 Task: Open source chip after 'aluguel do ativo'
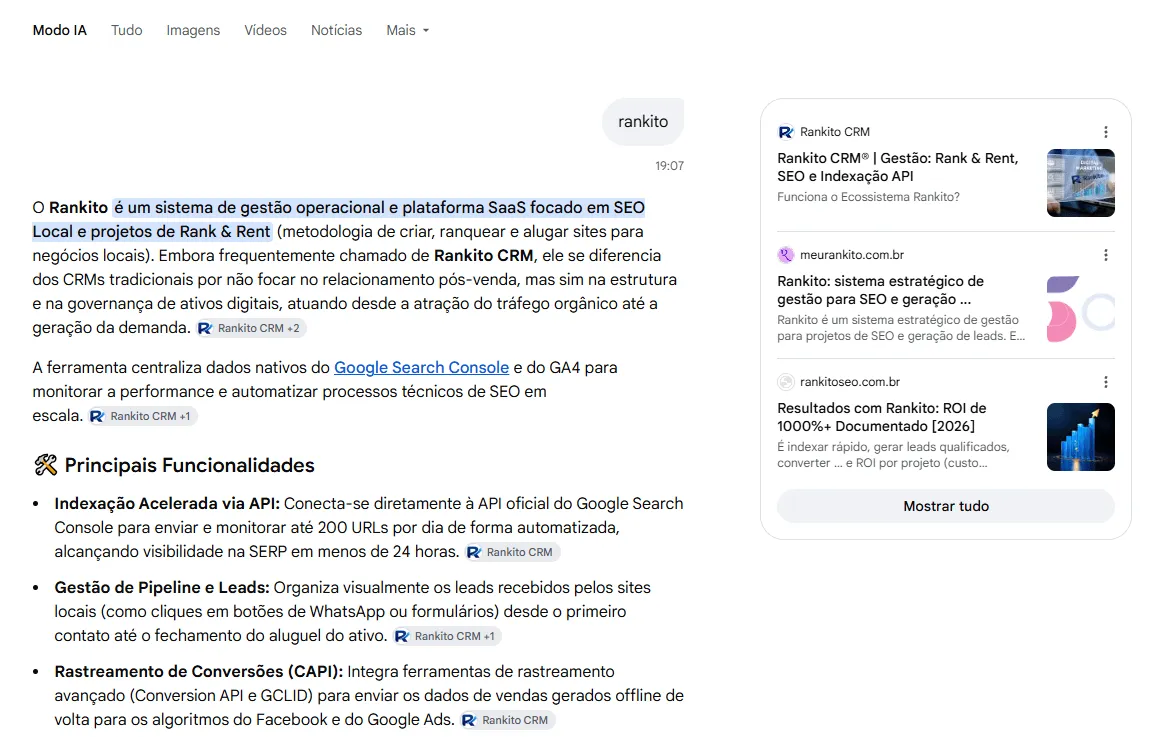(447, 636)
